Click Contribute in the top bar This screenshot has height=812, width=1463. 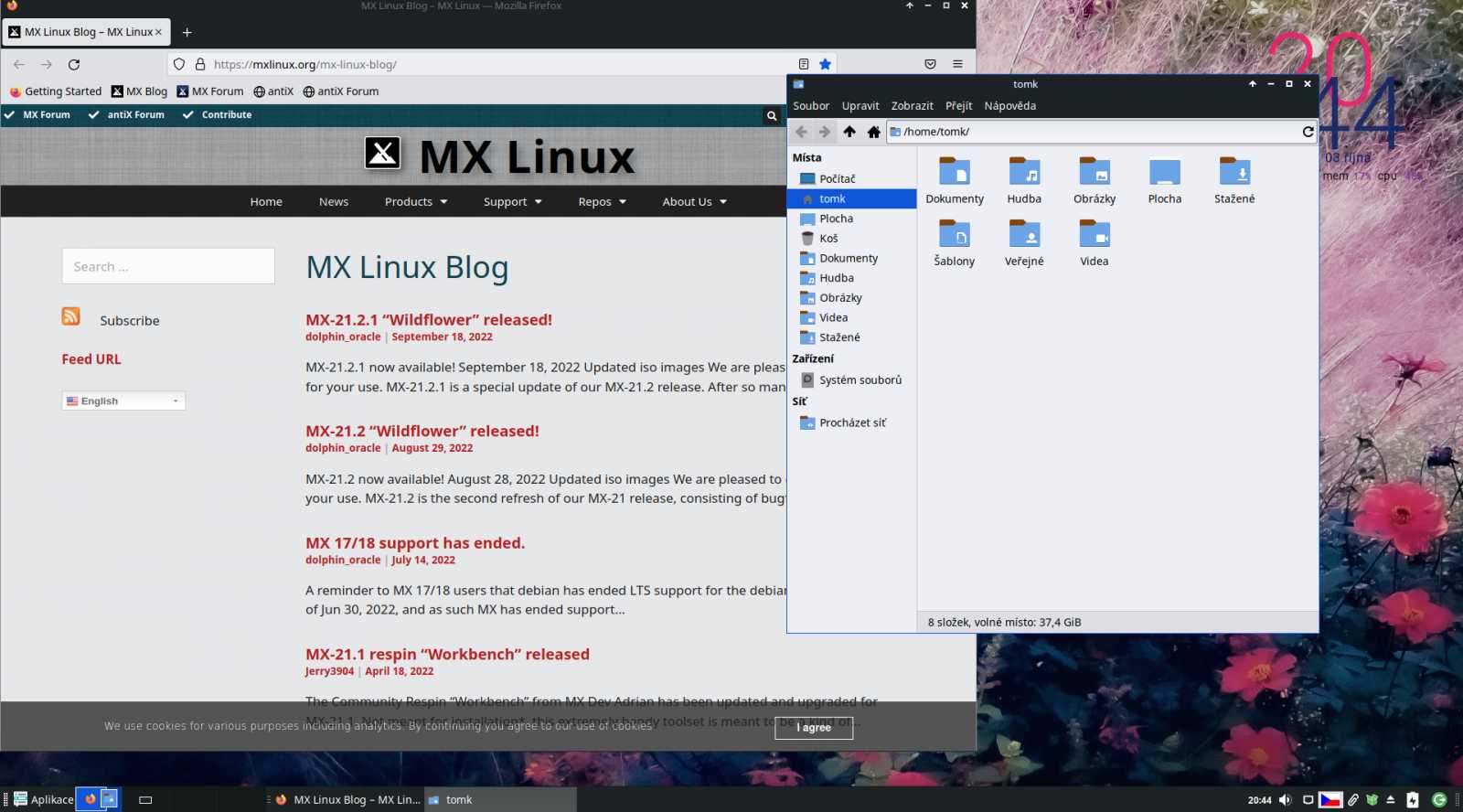(226, 115)
